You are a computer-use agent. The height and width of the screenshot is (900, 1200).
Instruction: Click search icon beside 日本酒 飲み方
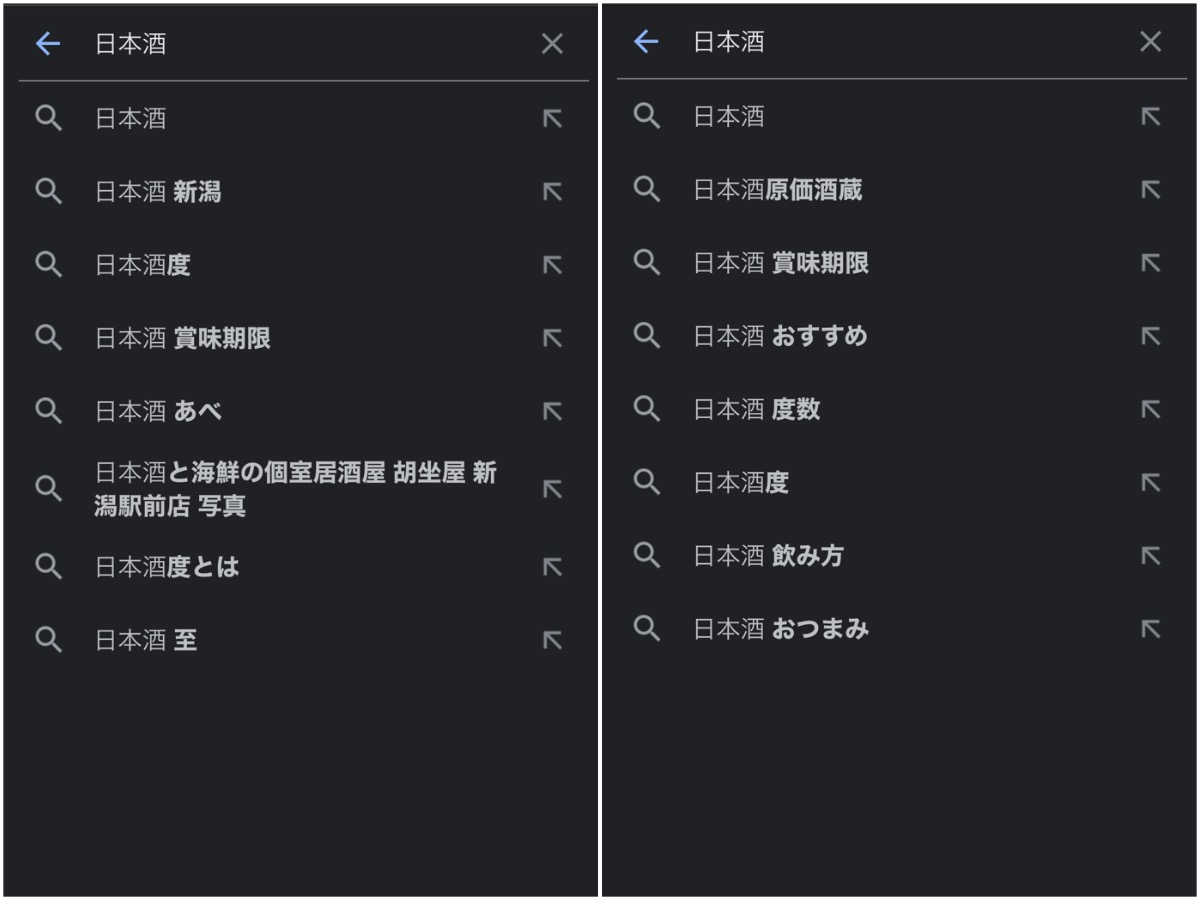(647, 555)
